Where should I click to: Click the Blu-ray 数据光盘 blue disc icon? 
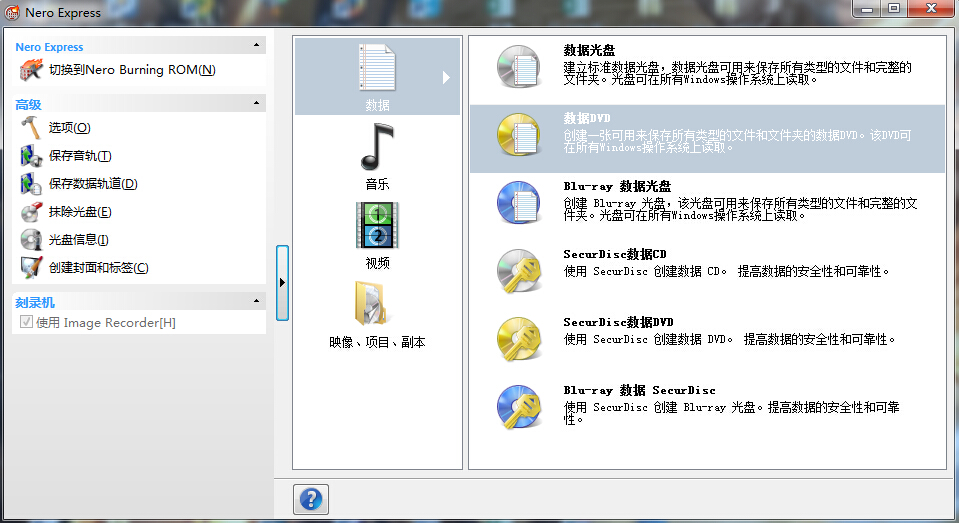[x=519, y=202]
